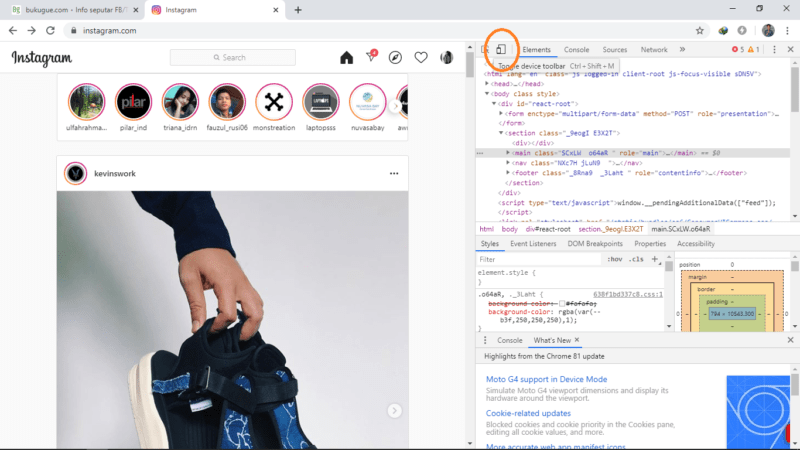
Task: Open DOM Breakpoints pane
Action: pos(595,244)
